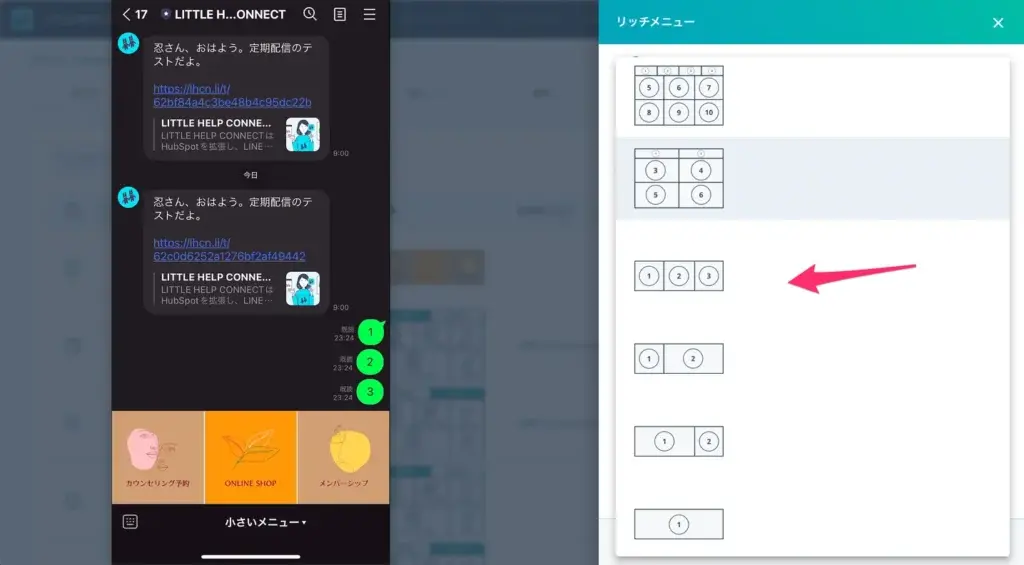Select the 5-to-10 six-cell grid layout template
The image size is (1024, 565).
(678, 96)
